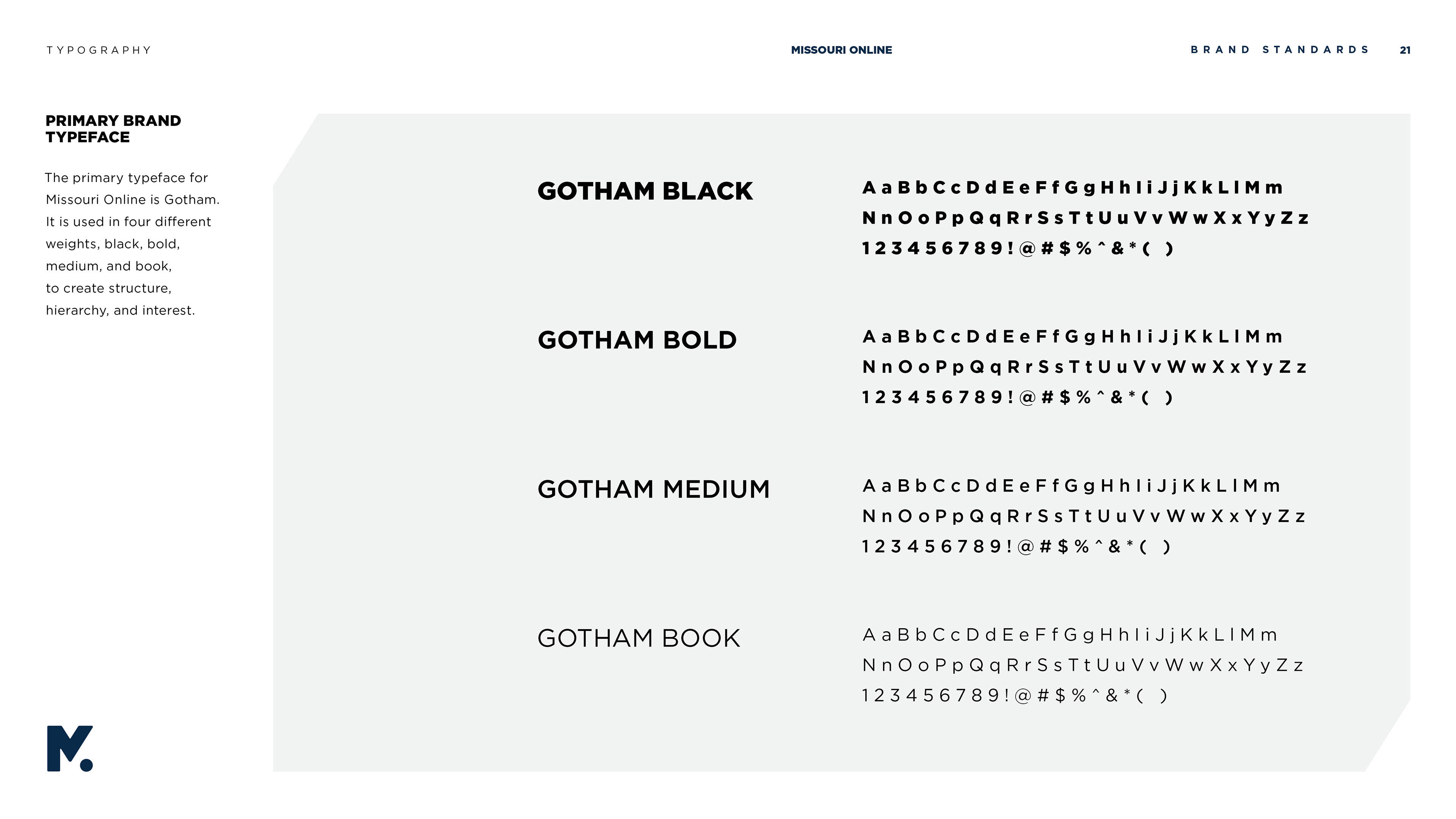Viewport: 1456px width, 819px height.
Task: Select the GOTHAM BOOK font label
Action: click(x=639, y=638)
